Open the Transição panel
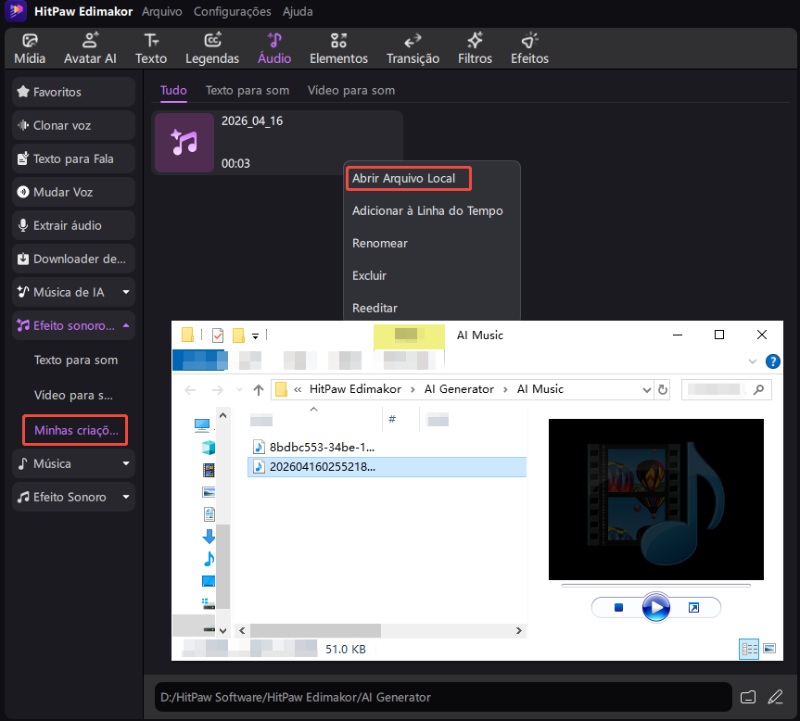The image size is (800, 721). [413, 49]
